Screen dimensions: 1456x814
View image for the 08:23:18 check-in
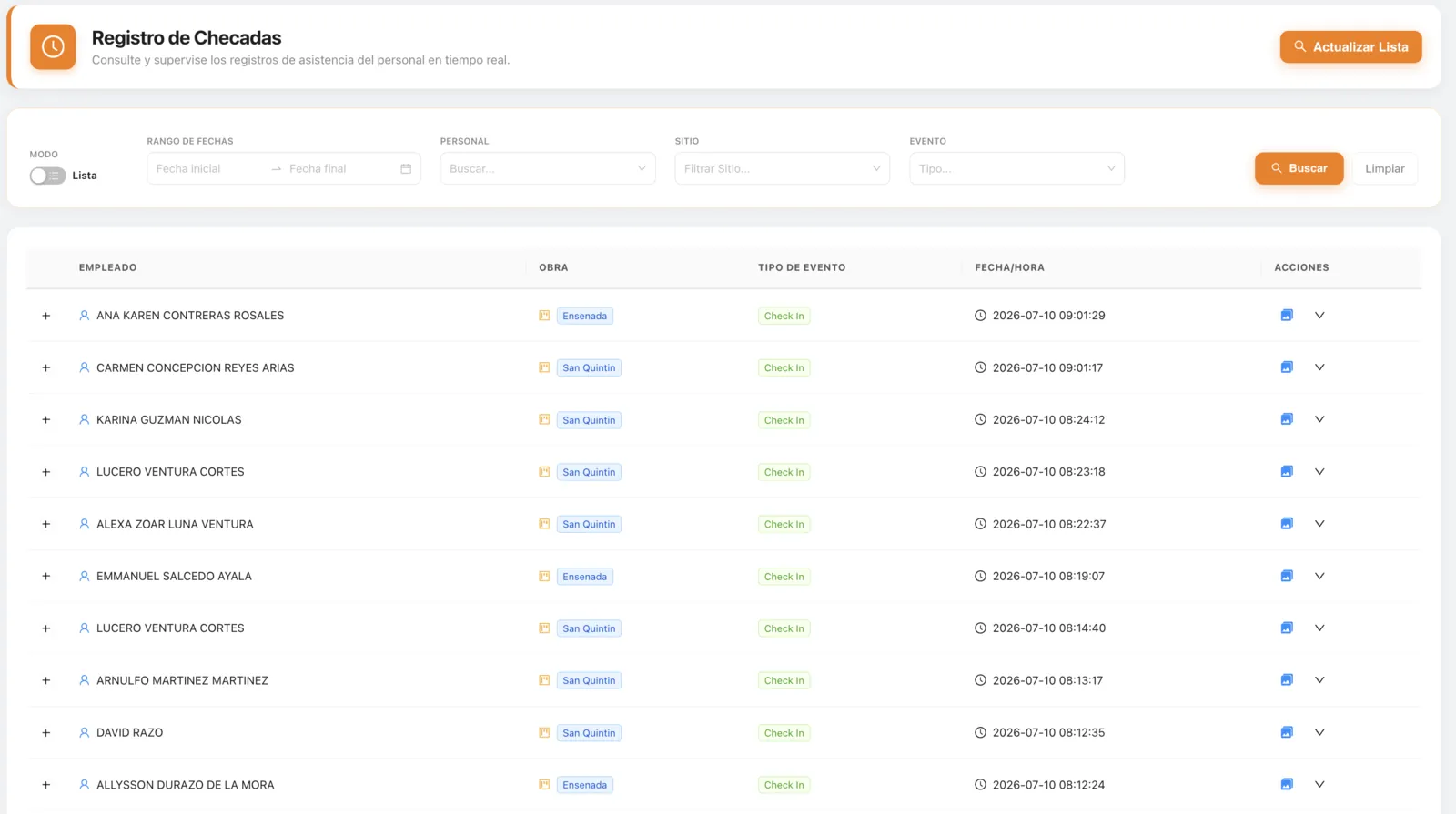tap(1287, 472)
